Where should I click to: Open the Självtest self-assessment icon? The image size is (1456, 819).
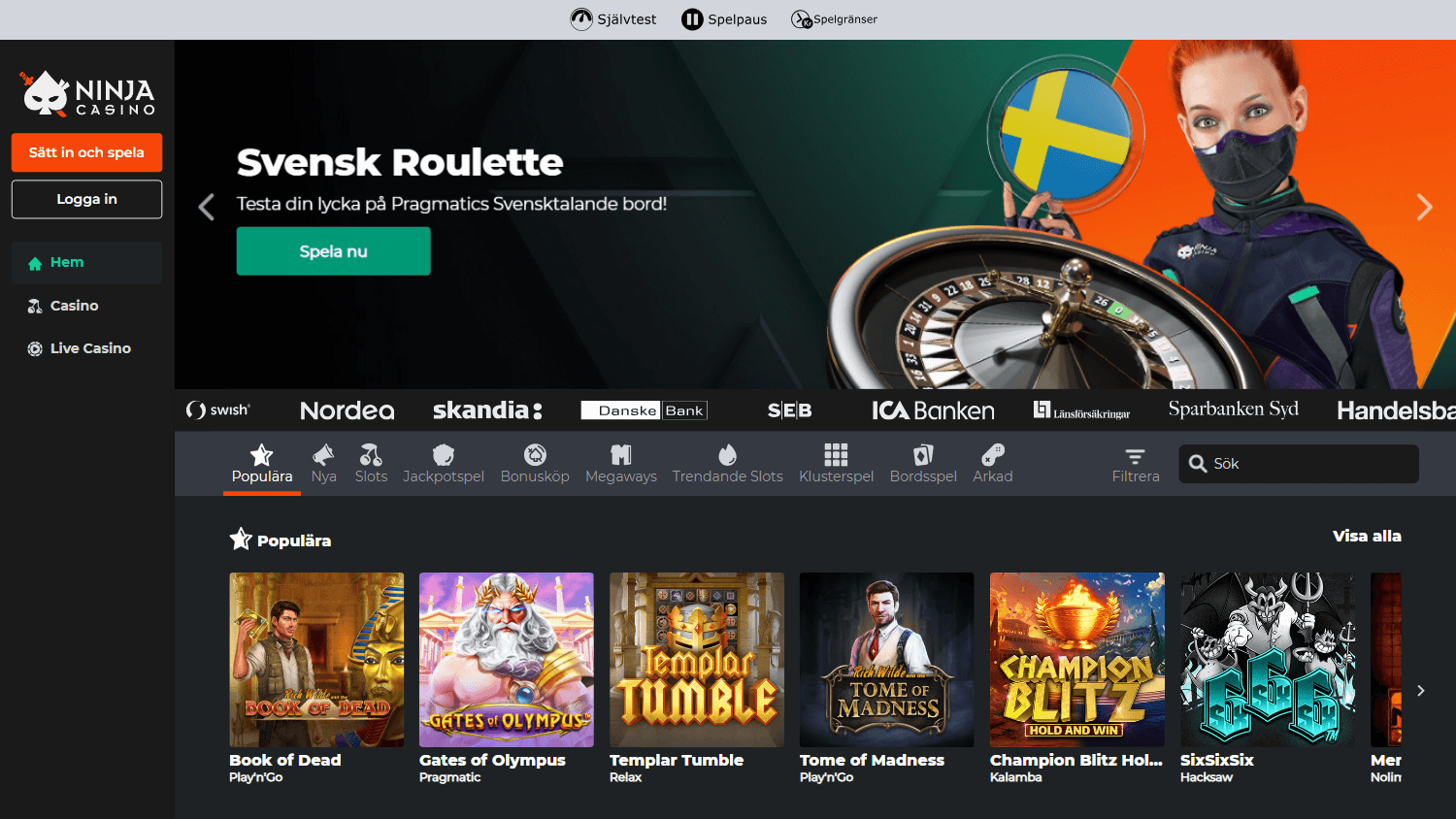pyautogui.click(x=581, y=19)
